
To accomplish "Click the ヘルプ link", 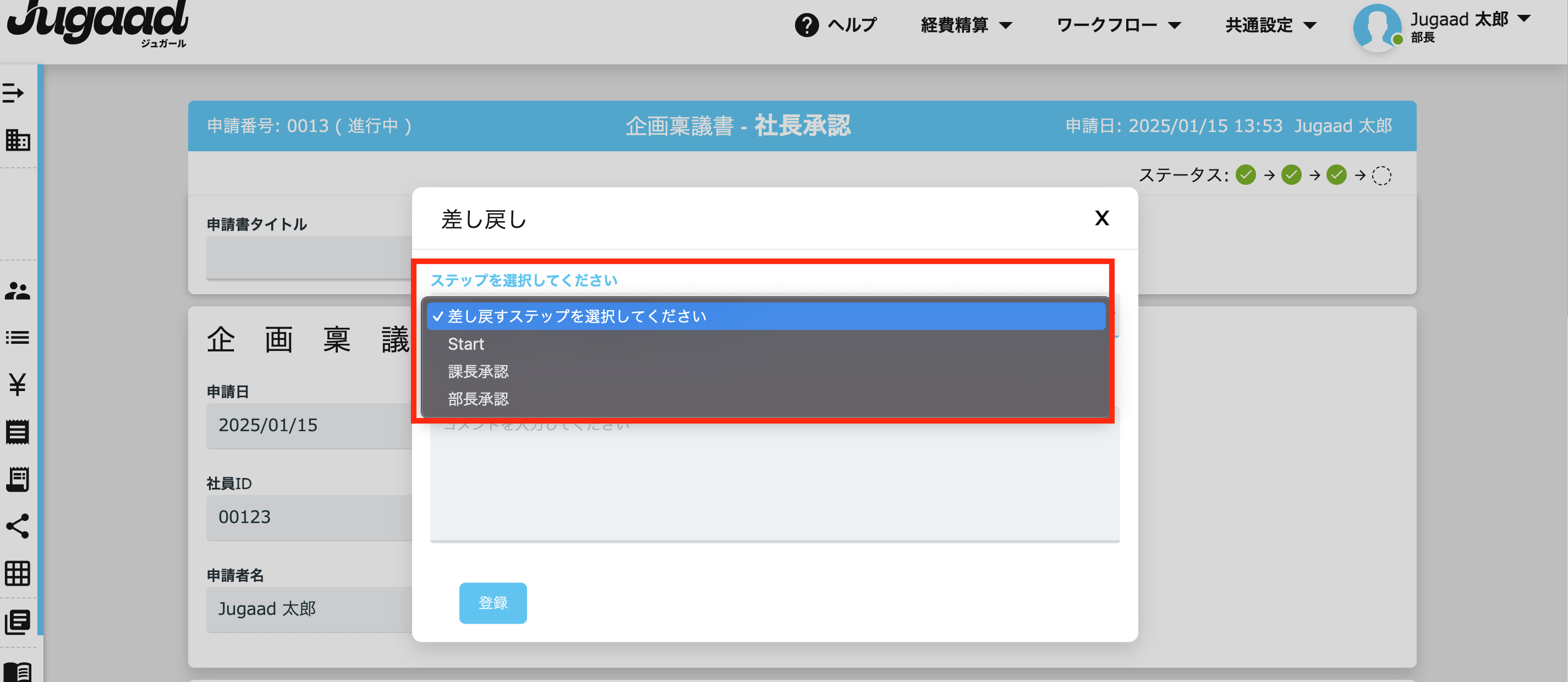I will [x=852, y=25].
